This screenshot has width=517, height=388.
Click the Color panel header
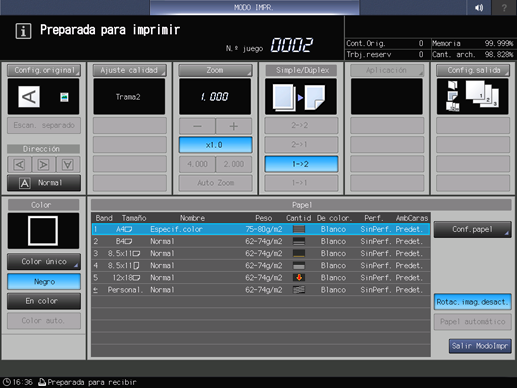point(43,205)
